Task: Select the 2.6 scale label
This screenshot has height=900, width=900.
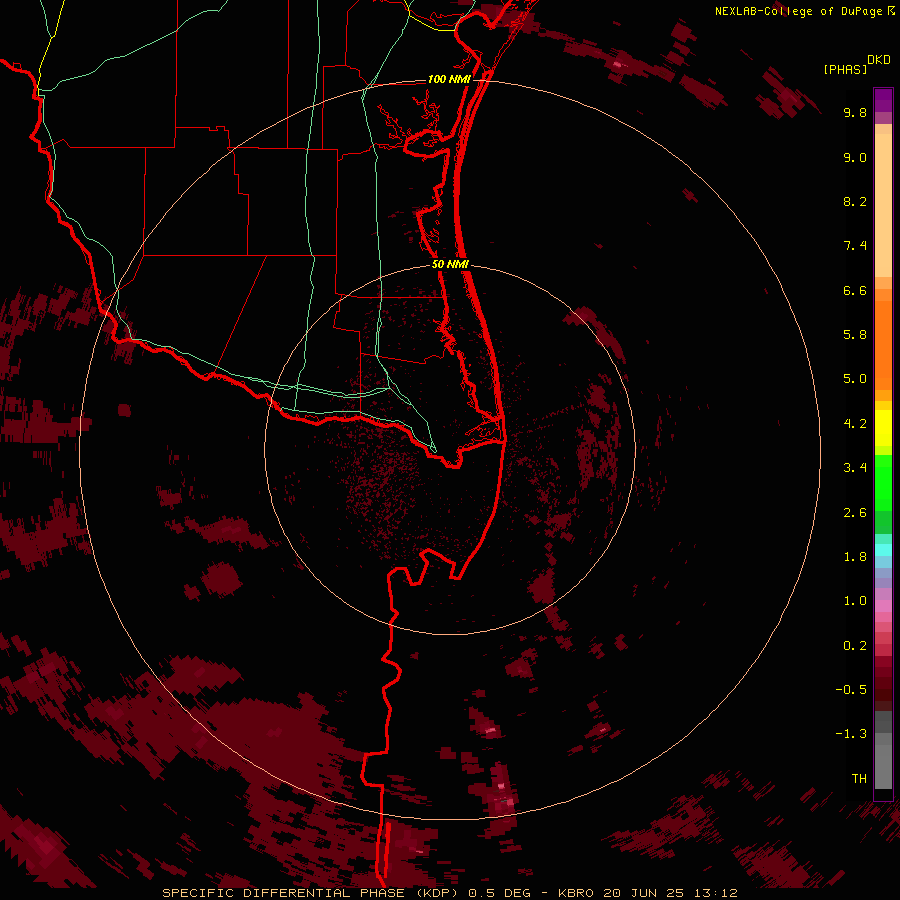Action: tap(855, 513)
